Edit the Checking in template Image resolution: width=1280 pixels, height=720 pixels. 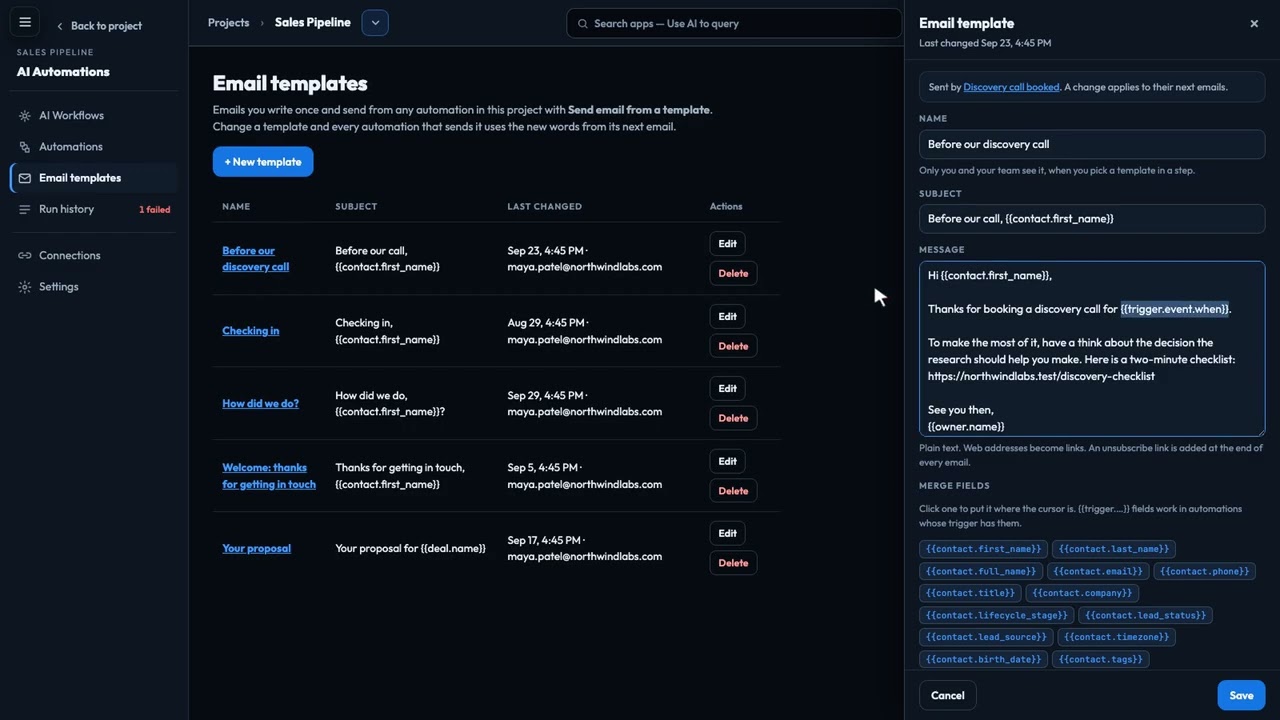tap(727, 317)
